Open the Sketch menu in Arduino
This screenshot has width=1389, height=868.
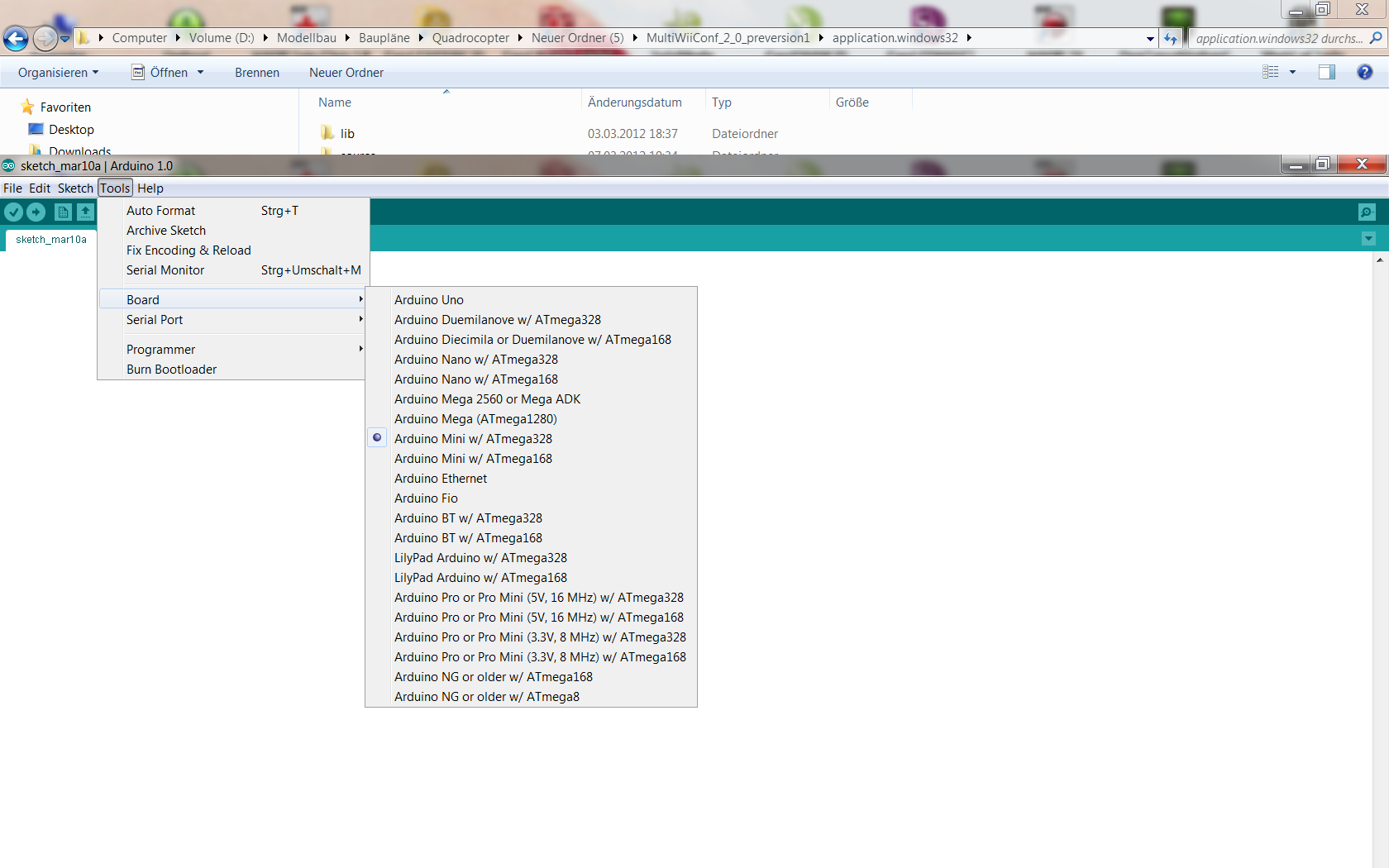(75, 188)
